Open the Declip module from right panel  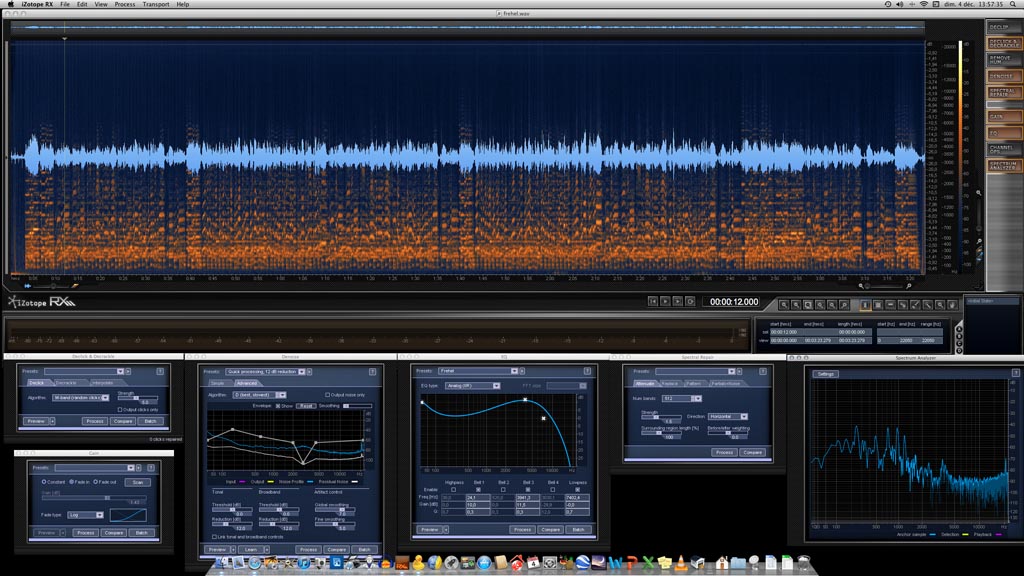(1004, 27)
